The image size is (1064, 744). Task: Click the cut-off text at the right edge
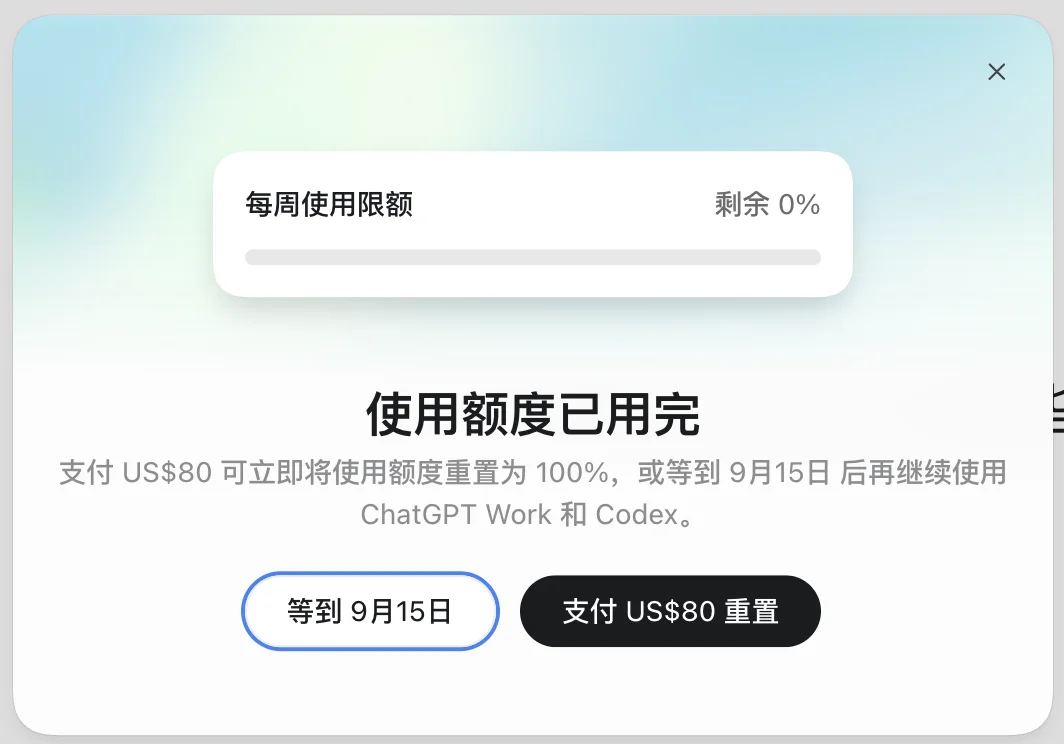[1058, 407]
